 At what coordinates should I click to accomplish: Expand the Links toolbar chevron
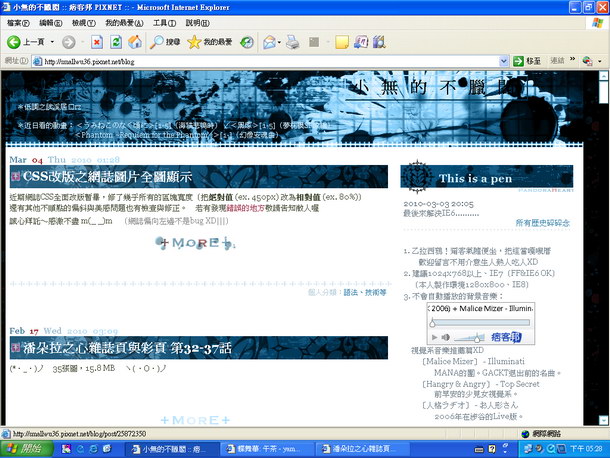pos(572,59)
